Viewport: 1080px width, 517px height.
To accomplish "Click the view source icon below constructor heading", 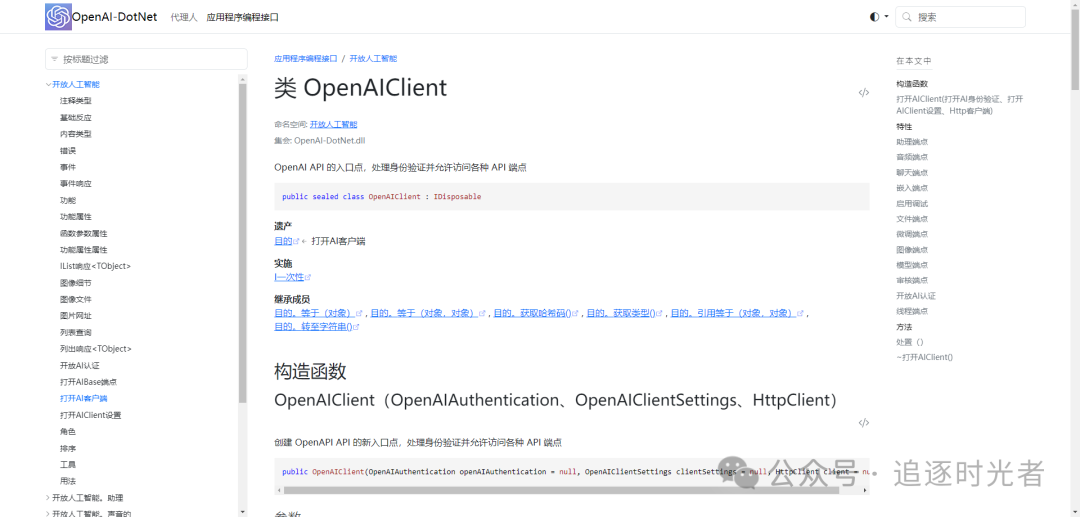I will [x=864, y=423].
